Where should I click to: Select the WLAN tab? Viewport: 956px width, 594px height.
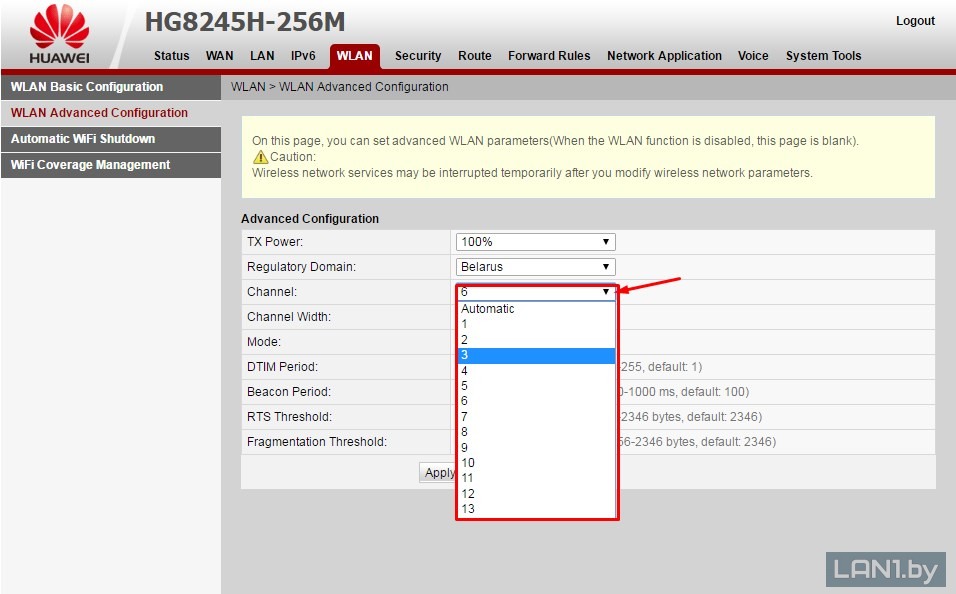[355, 56]
